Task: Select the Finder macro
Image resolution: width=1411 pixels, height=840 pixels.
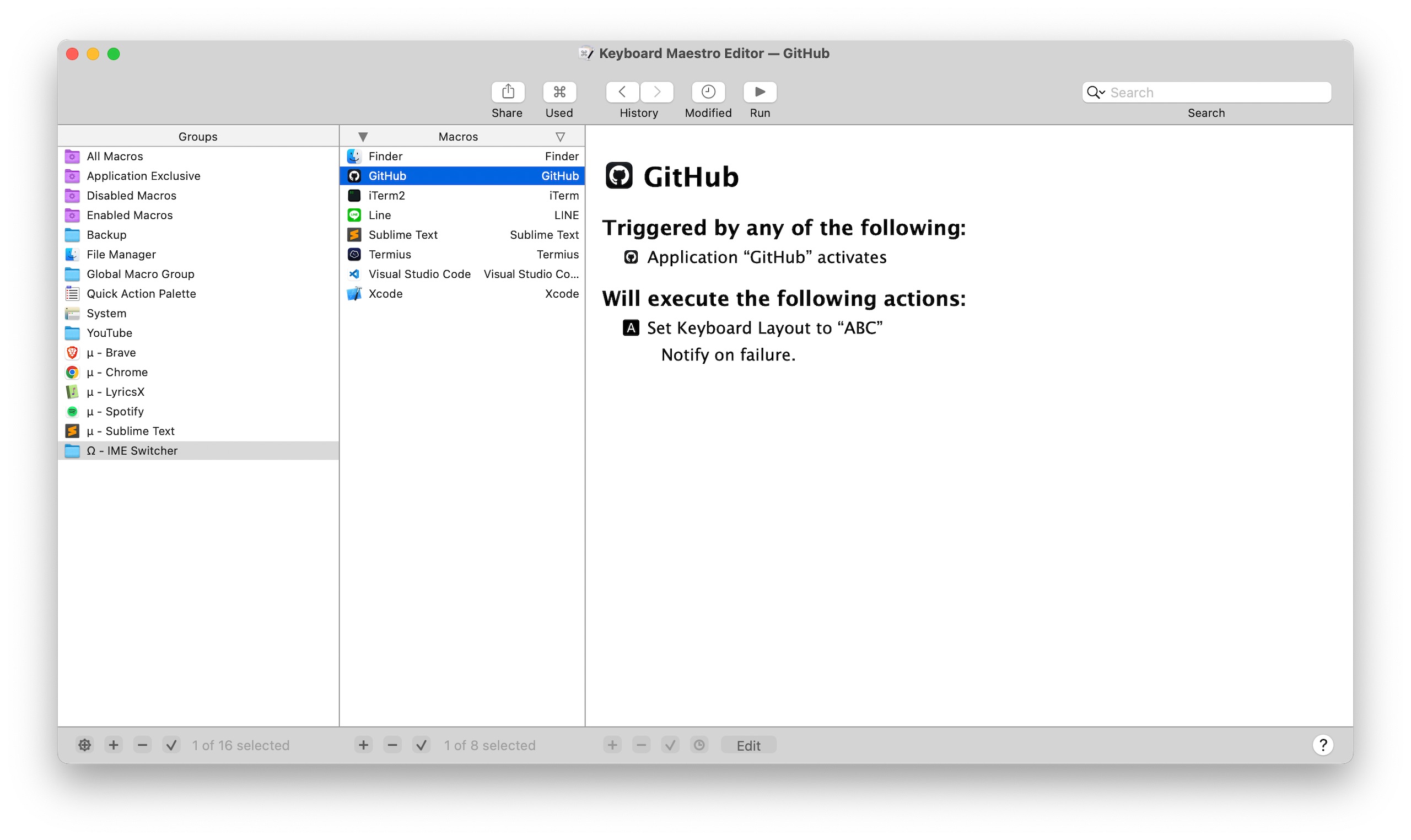Action: [462, 156]
